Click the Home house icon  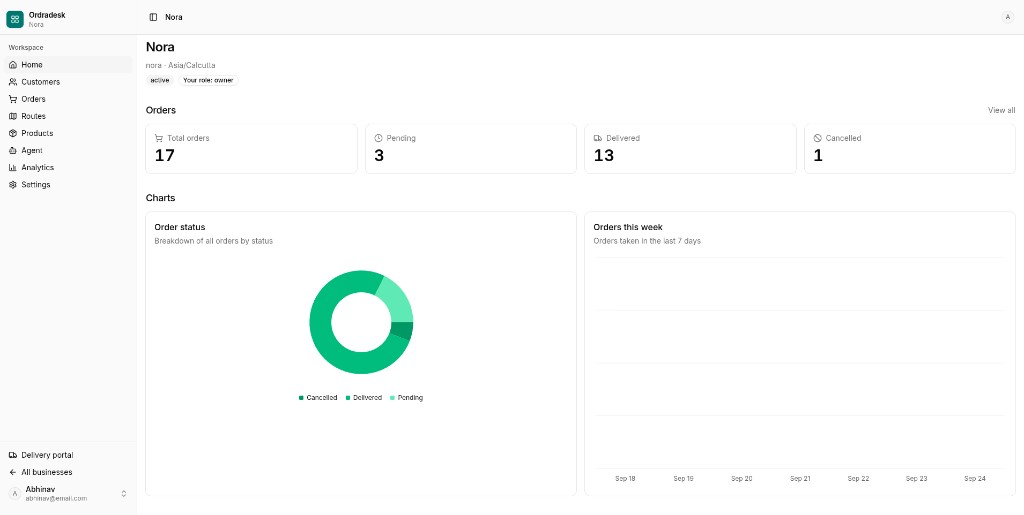point(13,65)
